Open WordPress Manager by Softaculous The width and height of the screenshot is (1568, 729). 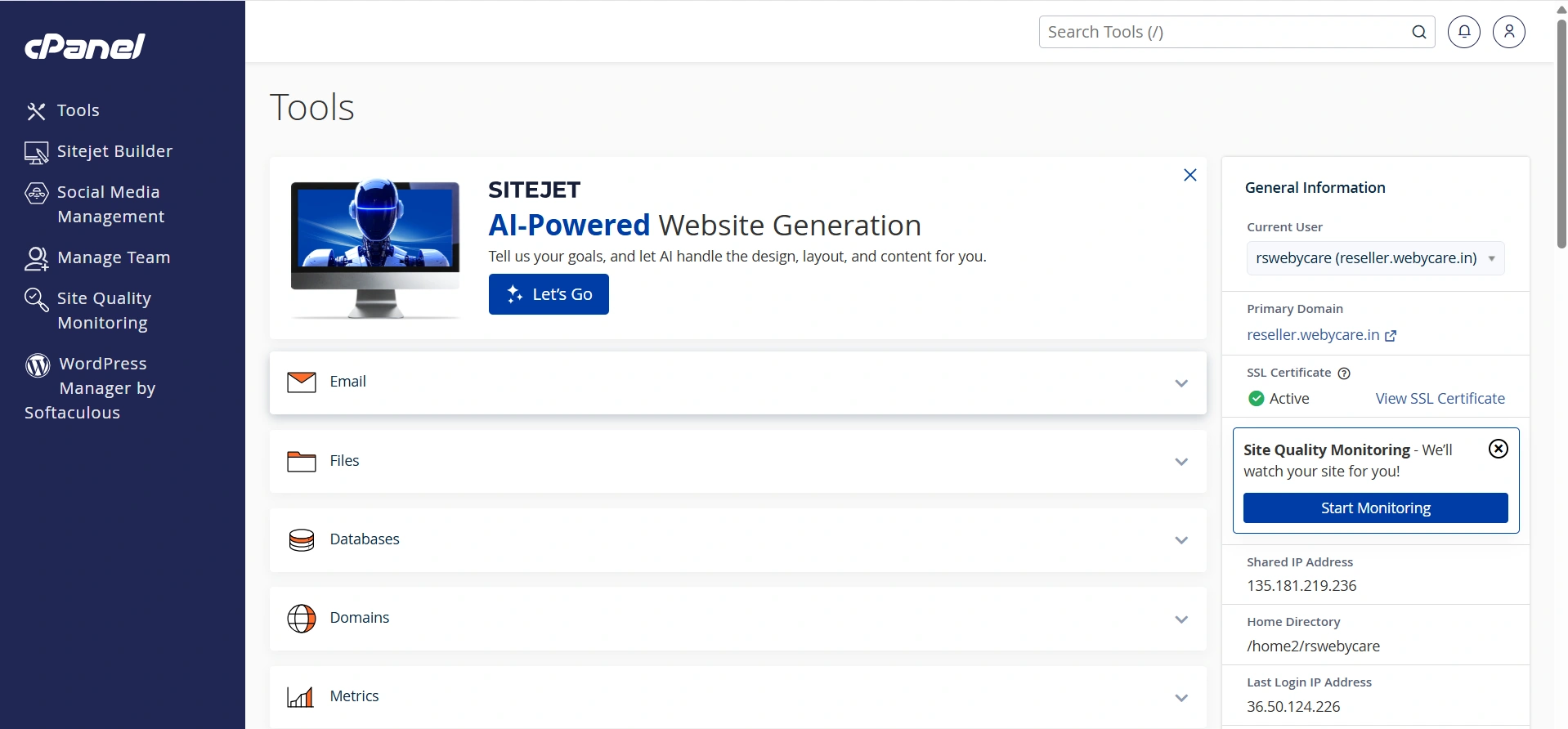pyautogui.click(x=90, y=388)
